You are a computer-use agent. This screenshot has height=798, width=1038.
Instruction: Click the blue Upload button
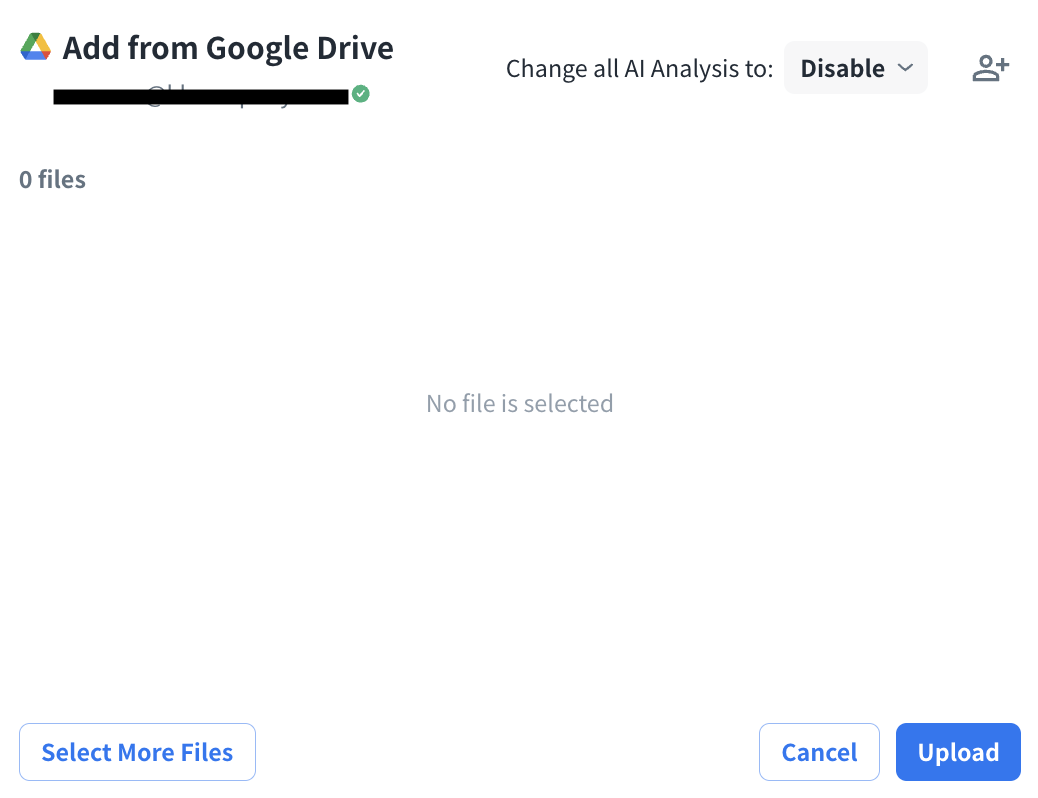coord(958,752)
